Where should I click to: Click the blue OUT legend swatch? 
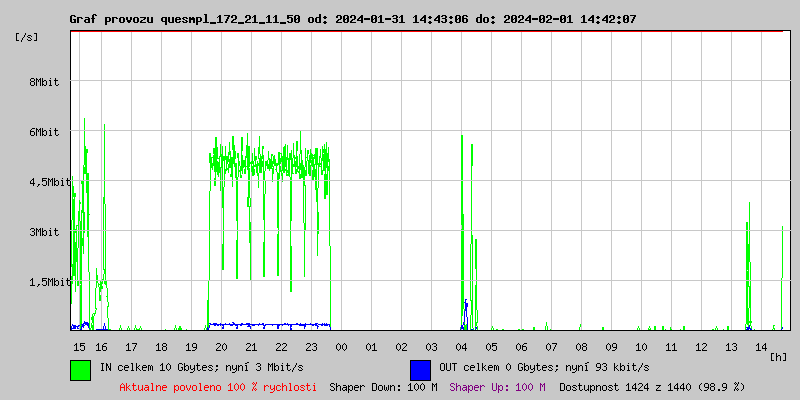pos(420,369)
